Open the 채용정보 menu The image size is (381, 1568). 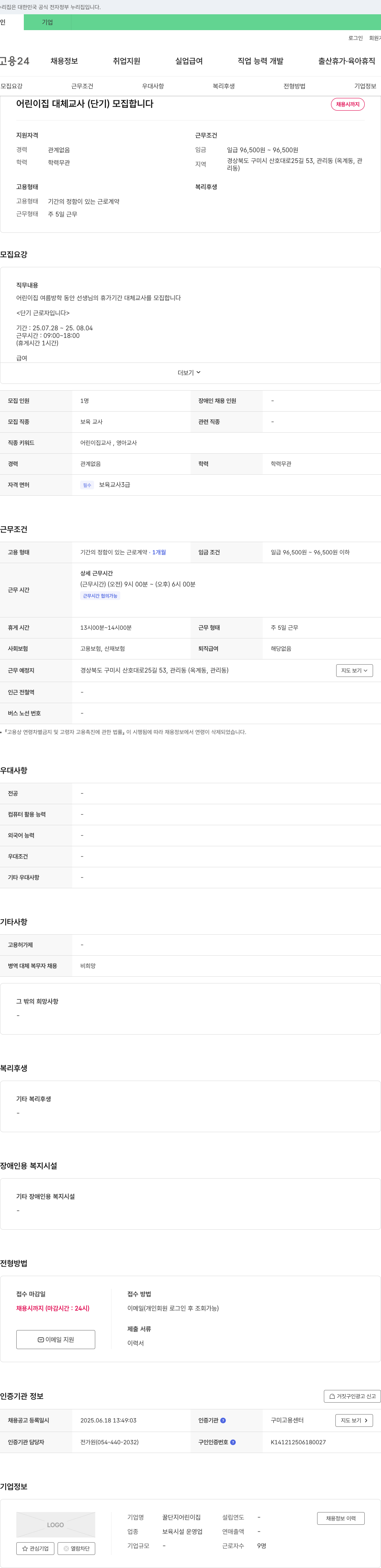pos(64,61)
